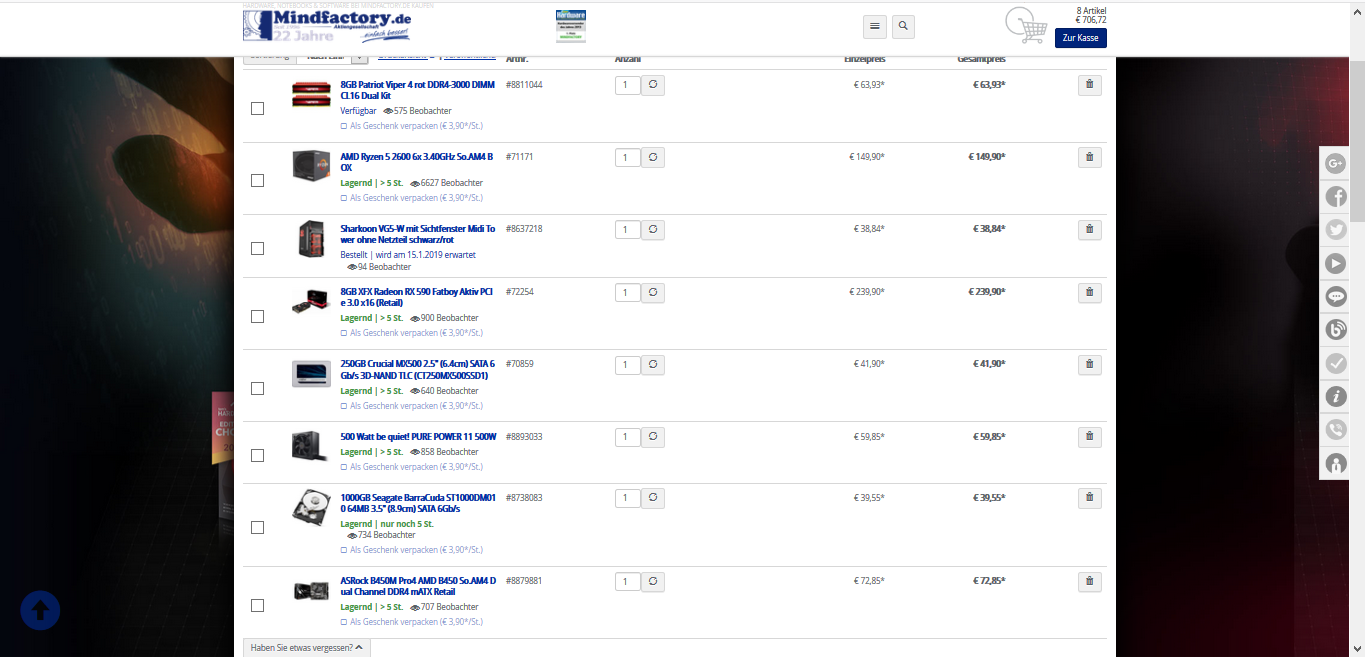The width and height of the screenshot is (1365, 657).
Task: Click quantity field for ASRock B450M Pro4
Action: coord(627,582)
